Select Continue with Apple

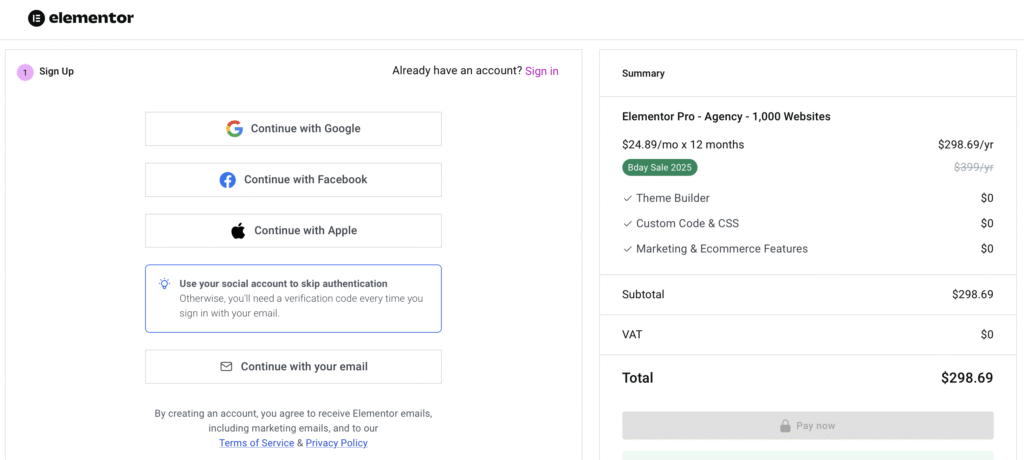(293, 231)
